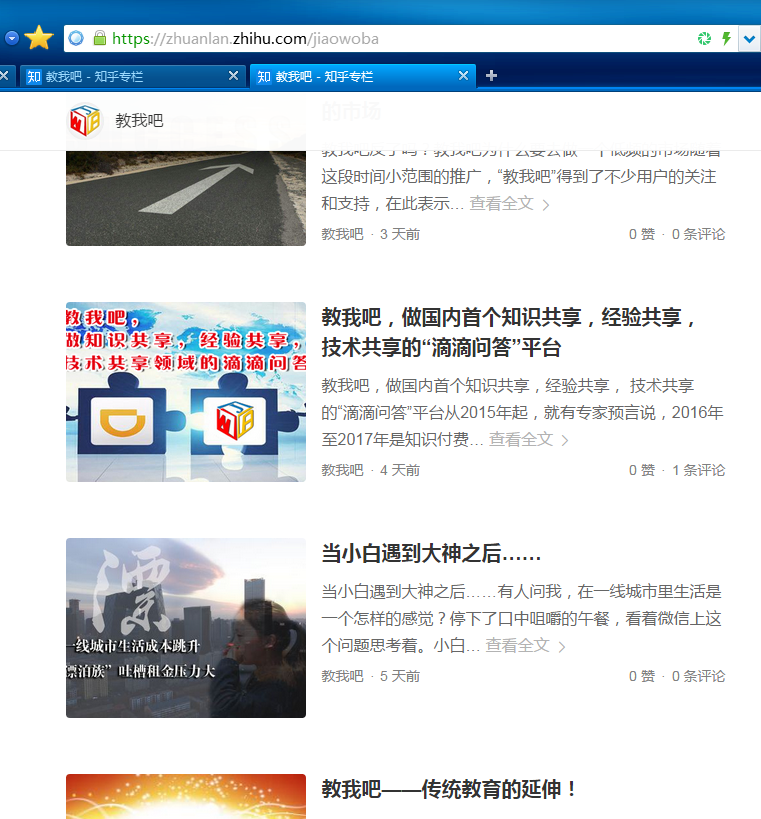Click author 教我吧 beside 3 天前
761x819 pixels.
point(343,234)
